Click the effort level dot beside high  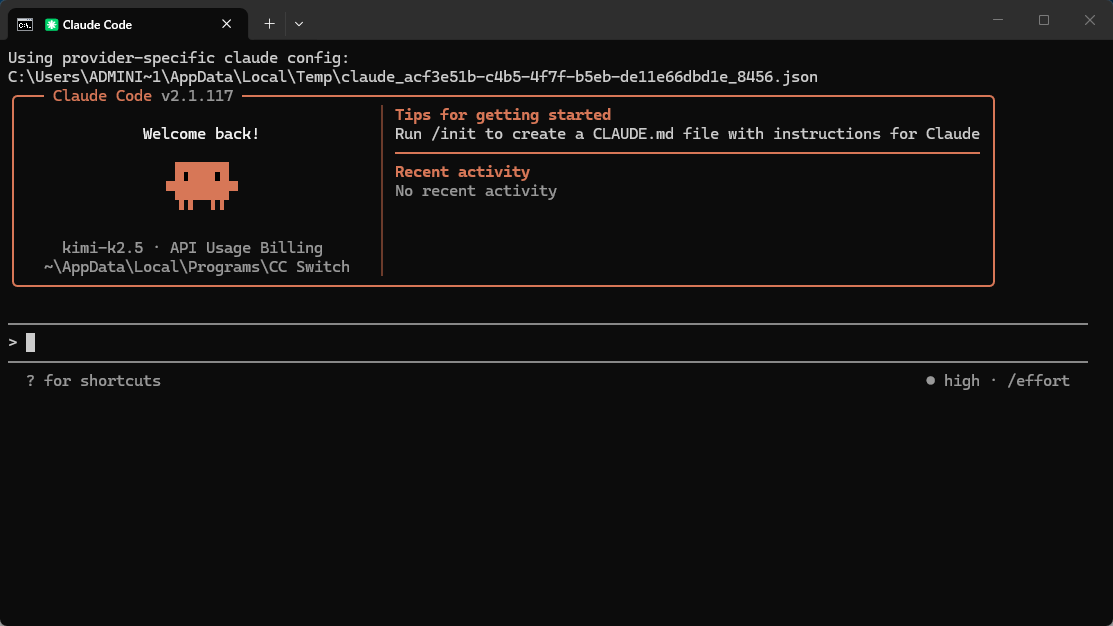click(930, 381)
